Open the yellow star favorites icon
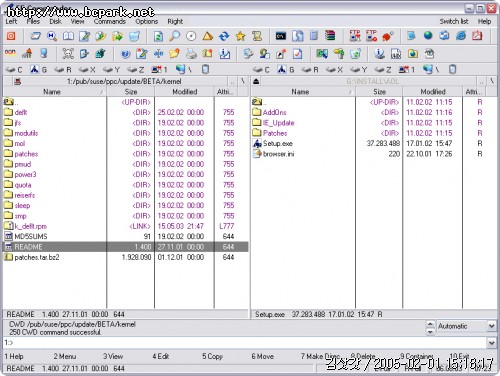Screen dimensions: 500x376 (x=240, y=36)
